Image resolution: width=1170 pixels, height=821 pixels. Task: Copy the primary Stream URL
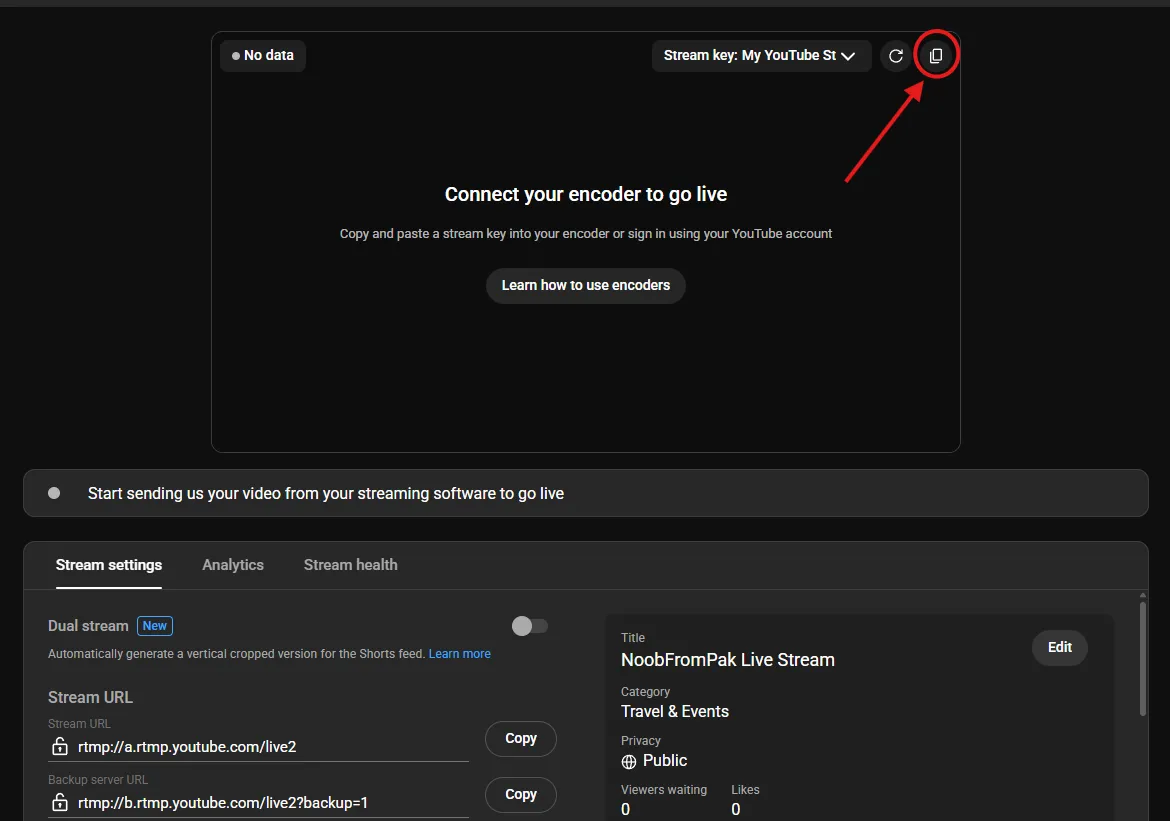[x=520, y=739]
